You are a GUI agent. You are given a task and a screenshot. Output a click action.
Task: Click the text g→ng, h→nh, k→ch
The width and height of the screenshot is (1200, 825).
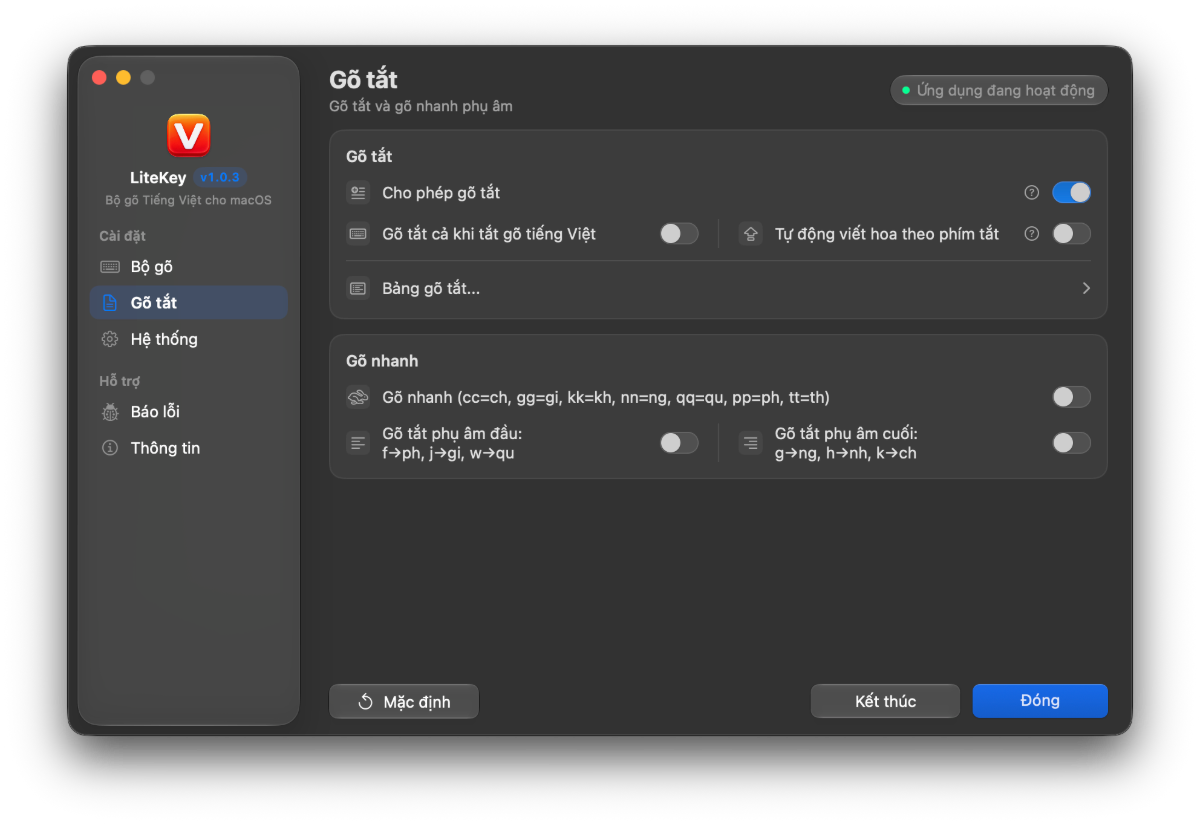point(846,453)
